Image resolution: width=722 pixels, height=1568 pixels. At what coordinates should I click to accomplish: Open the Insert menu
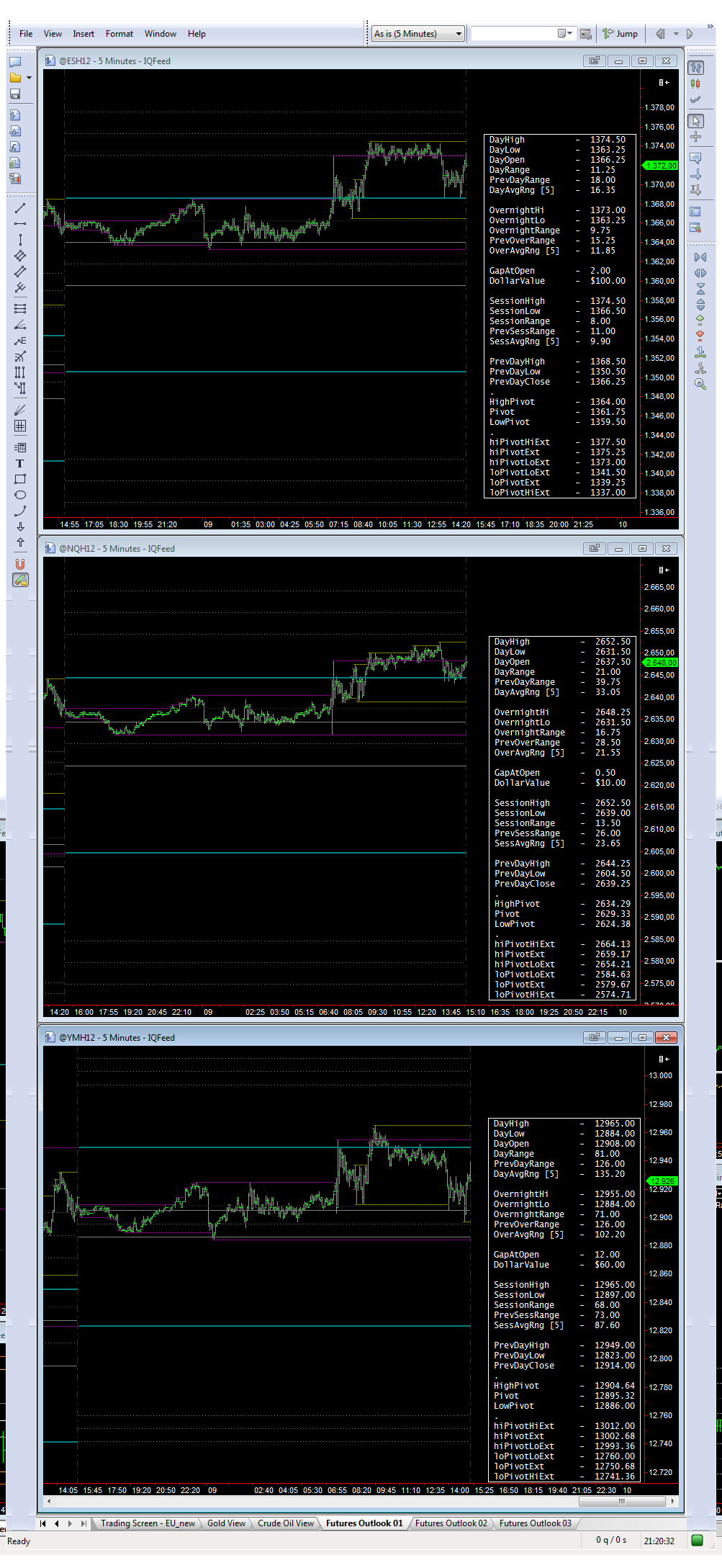pyautogui.click(x=84, y=34)
